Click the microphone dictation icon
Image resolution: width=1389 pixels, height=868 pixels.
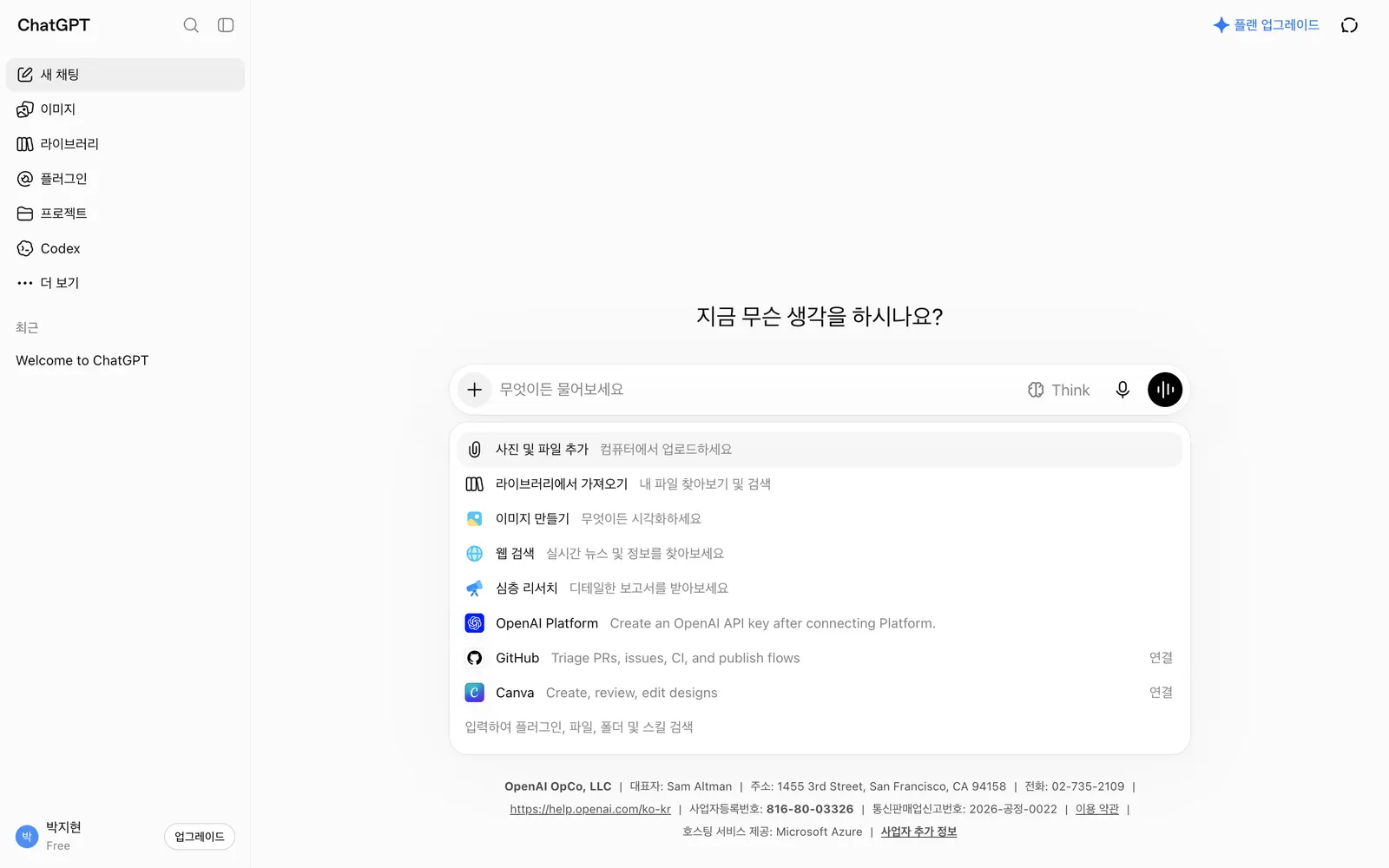coord(1122,390)
